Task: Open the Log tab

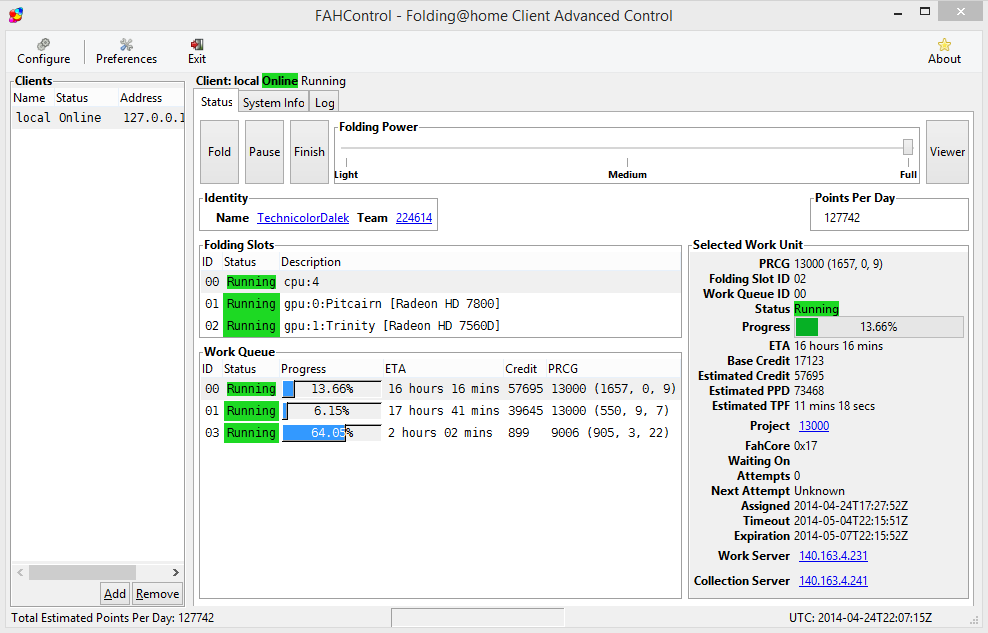Action: click(x=325, y=102)
